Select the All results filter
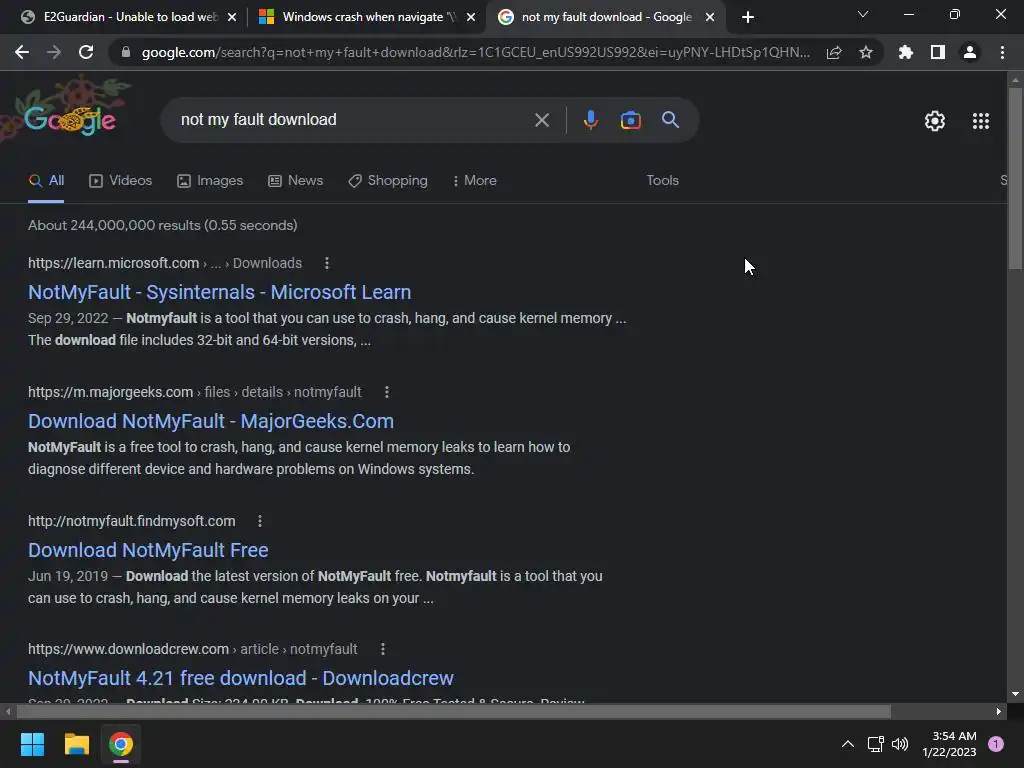 [46, 181]
